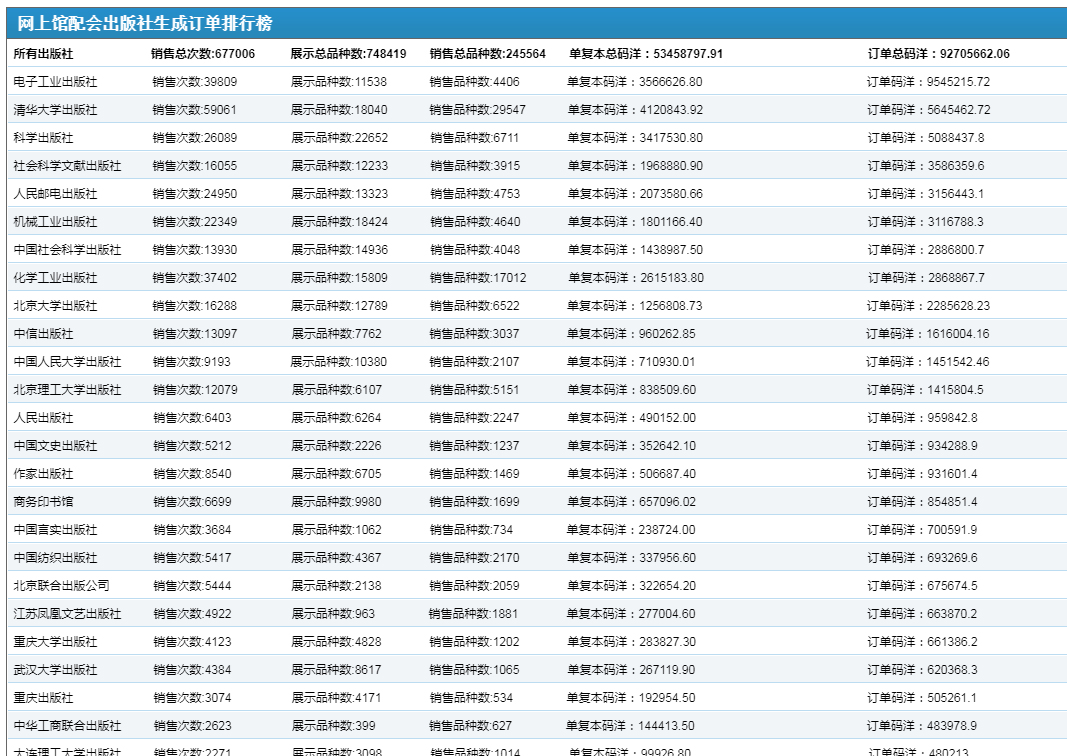Select the 科学出版社 row name
1067x756 pixels.
point(43,138)
